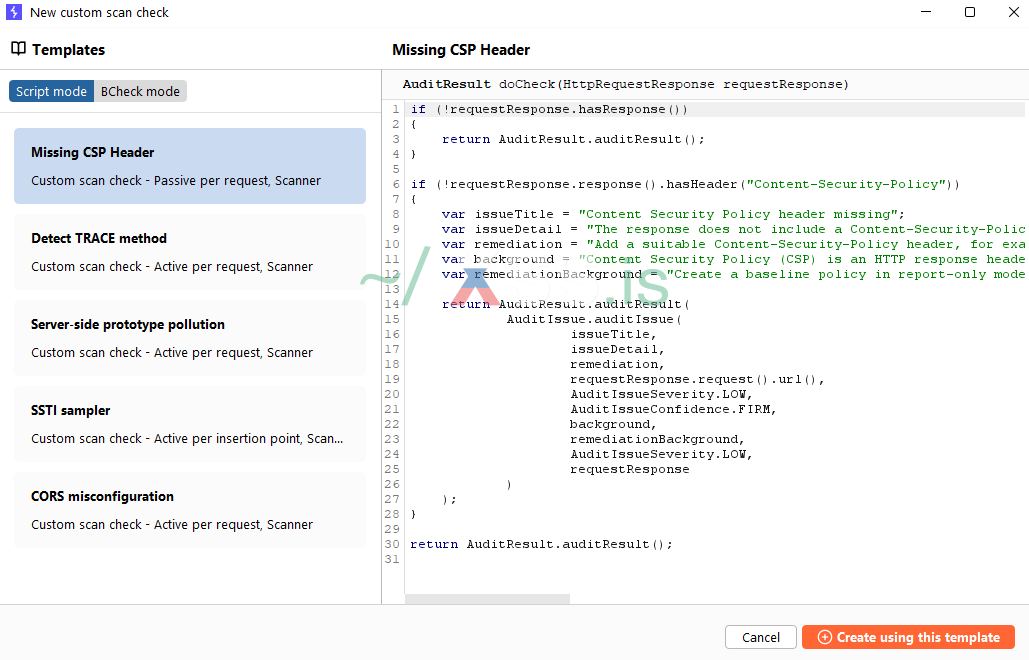Click line number 31 in gutter

coord(392,559)
